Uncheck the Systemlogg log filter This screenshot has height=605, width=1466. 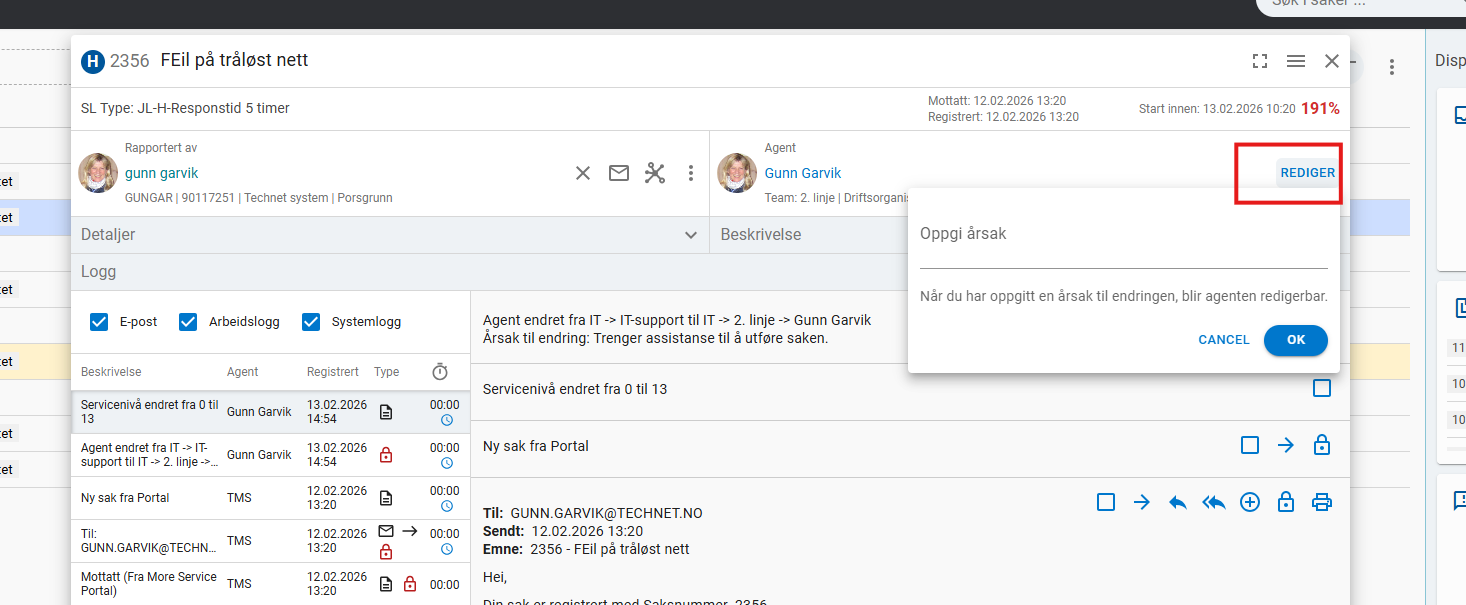click(x=311, y=322)
